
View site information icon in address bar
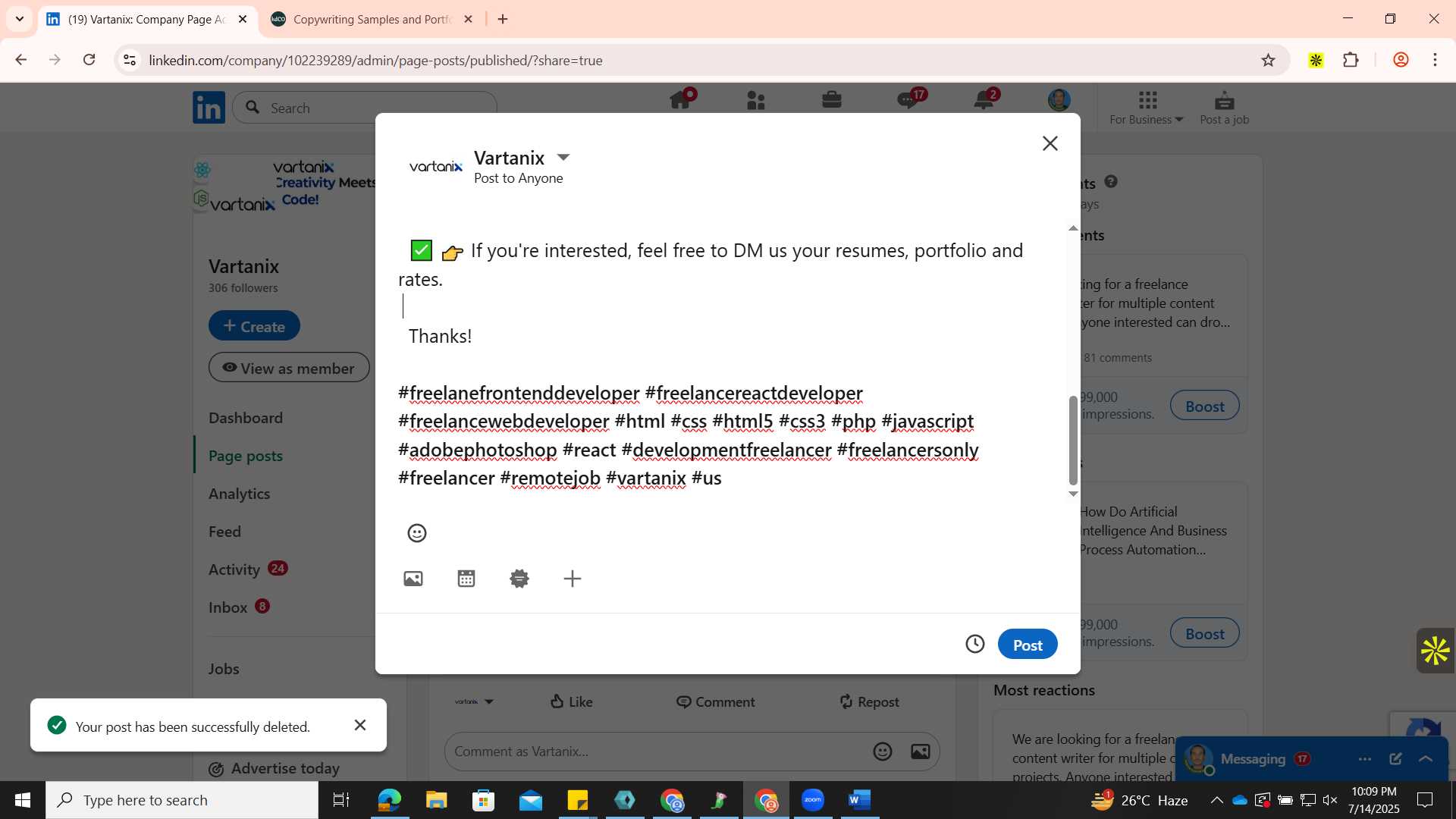(x=130, y=60)
